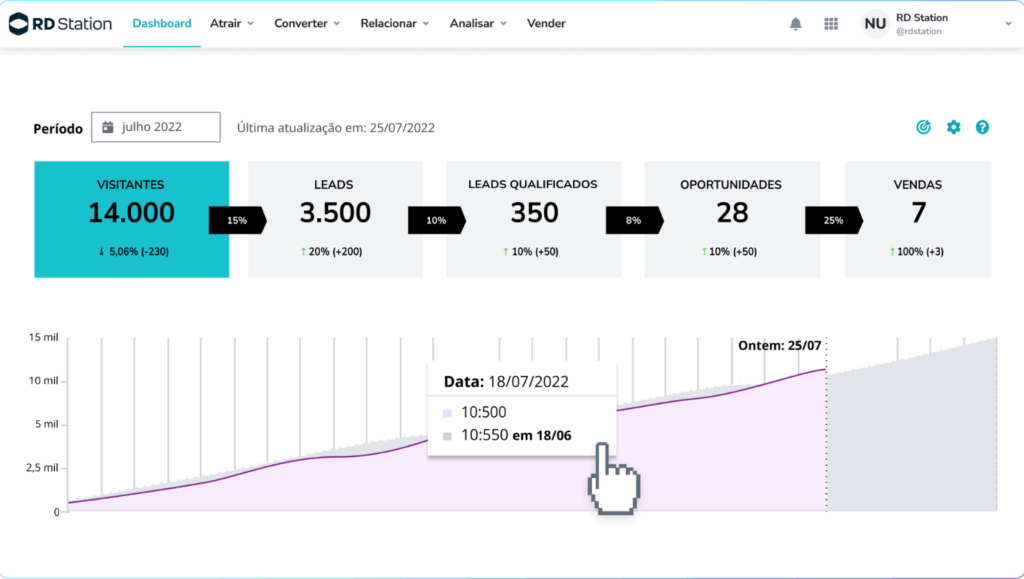Click the NU account avatar
This screenshot has height=579, width=1024.
(x=875, y=24)
